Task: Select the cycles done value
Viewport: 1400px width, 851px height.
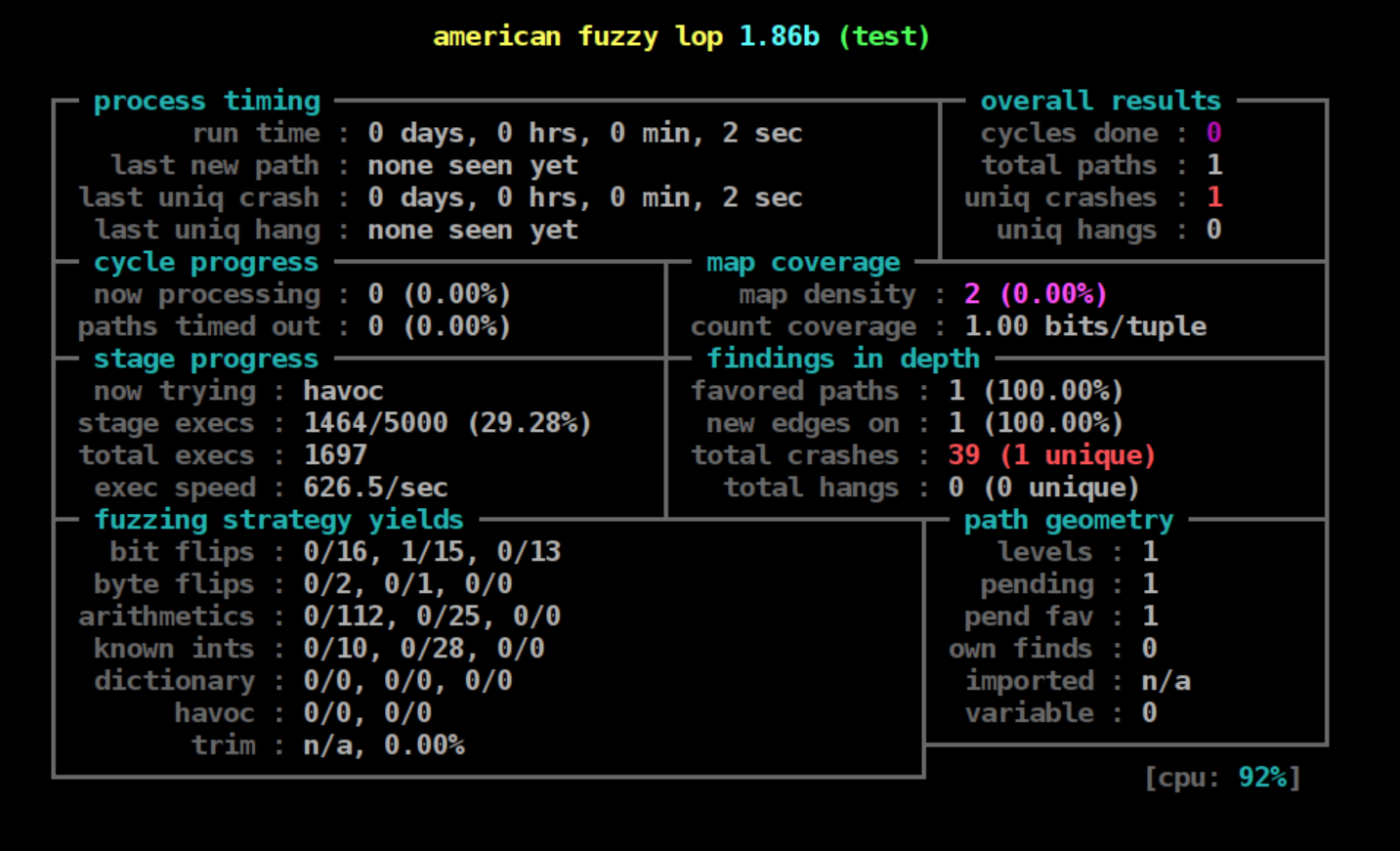Action: [x=1213, y=133]
